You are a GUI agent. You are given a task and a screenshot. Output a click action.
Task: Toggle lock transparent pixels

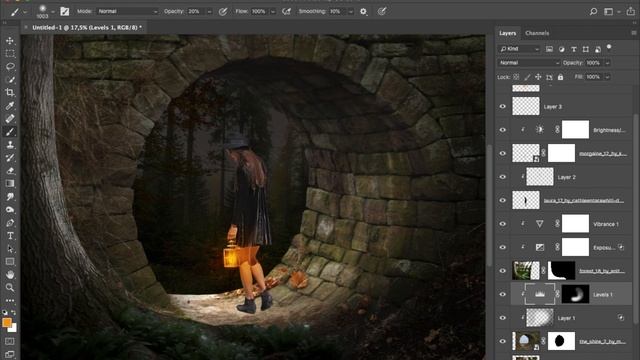pos(516,77)
